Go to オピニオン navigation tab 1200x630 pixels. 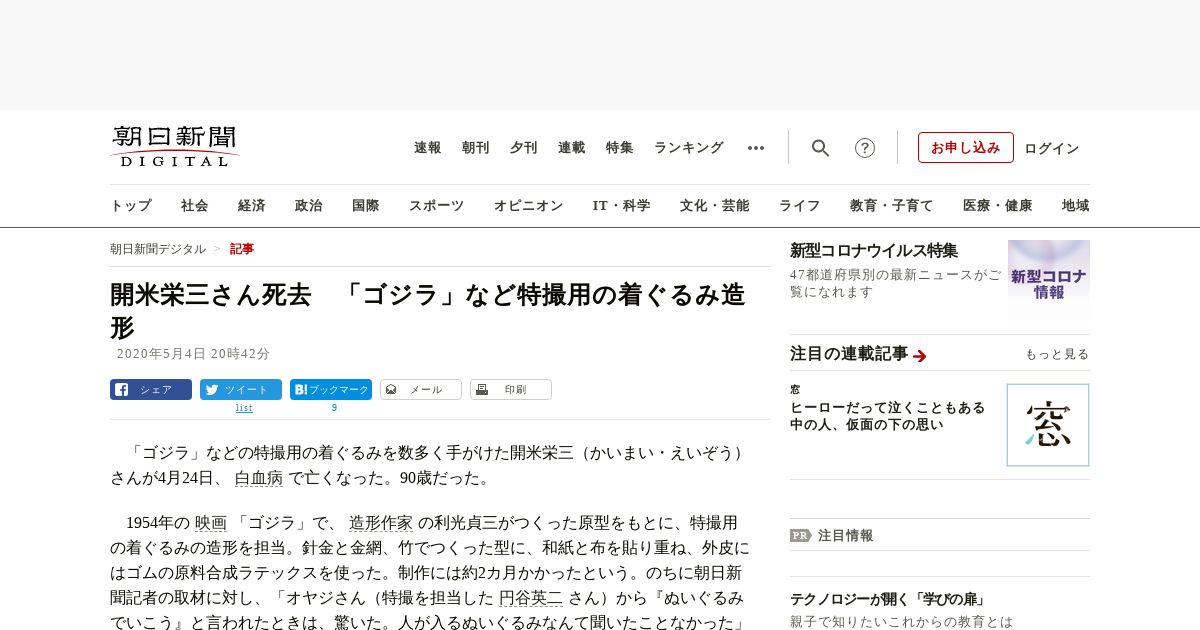click(x=528, y=206)
